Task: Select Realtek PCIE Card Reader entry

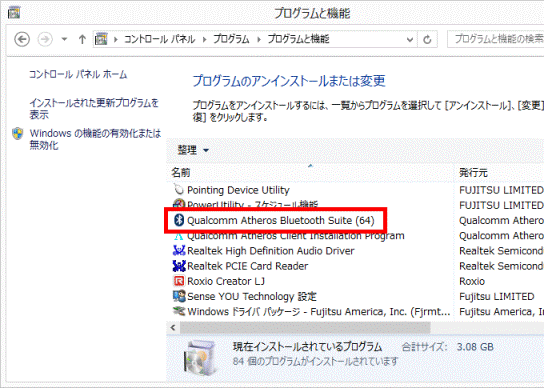Action: [247, 266]
